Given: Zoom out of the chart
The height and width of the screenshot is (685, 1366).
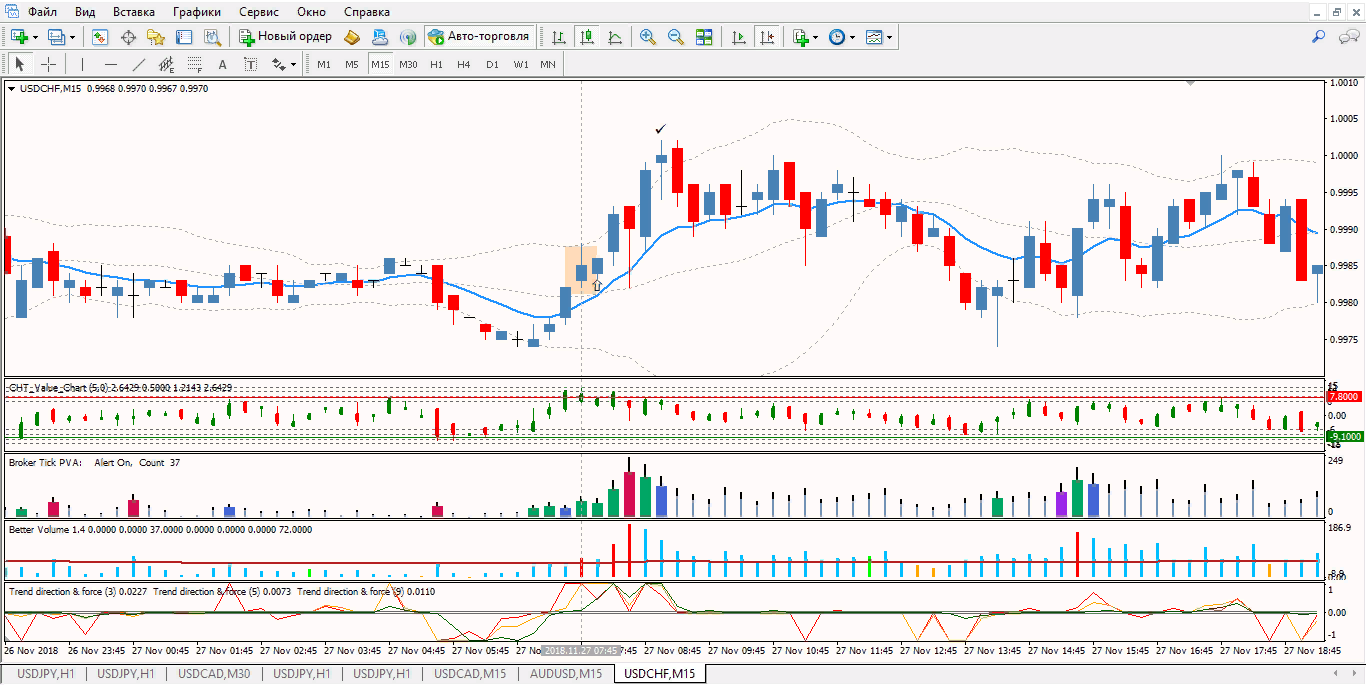Looking at the screenshot, I should pyautogui.click(x=675, y=37).
